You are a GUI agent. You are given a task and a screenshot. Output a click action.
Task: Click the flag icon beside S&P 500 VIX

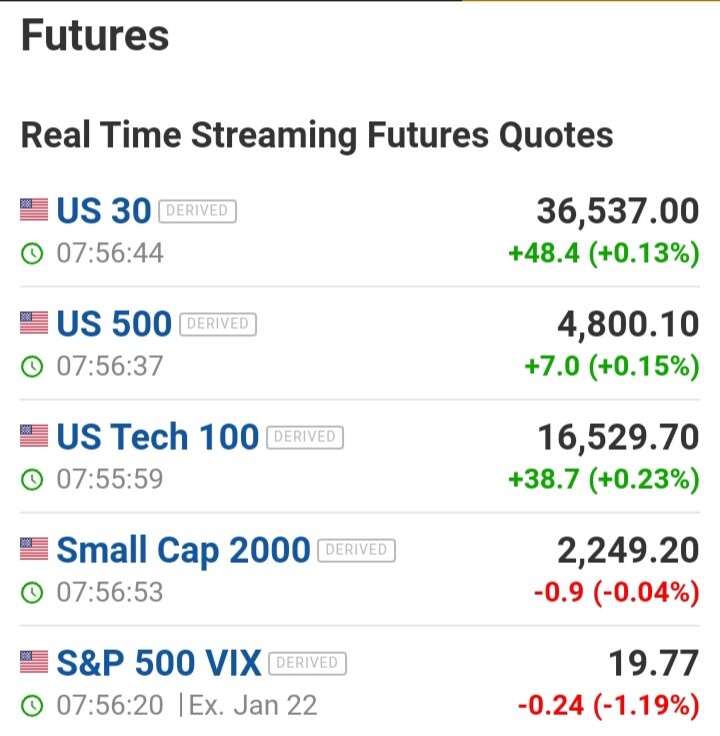click(34, 662)
